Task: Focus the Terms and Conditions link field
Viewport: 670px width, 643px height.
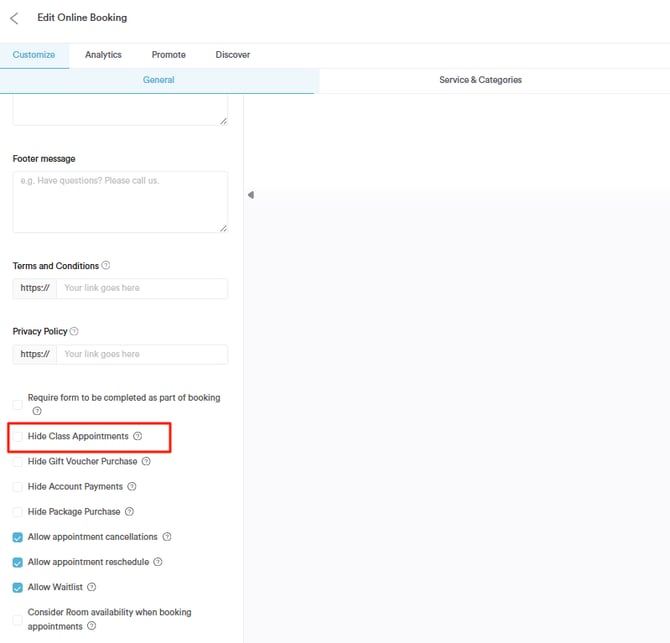Action: pos(142,288)
